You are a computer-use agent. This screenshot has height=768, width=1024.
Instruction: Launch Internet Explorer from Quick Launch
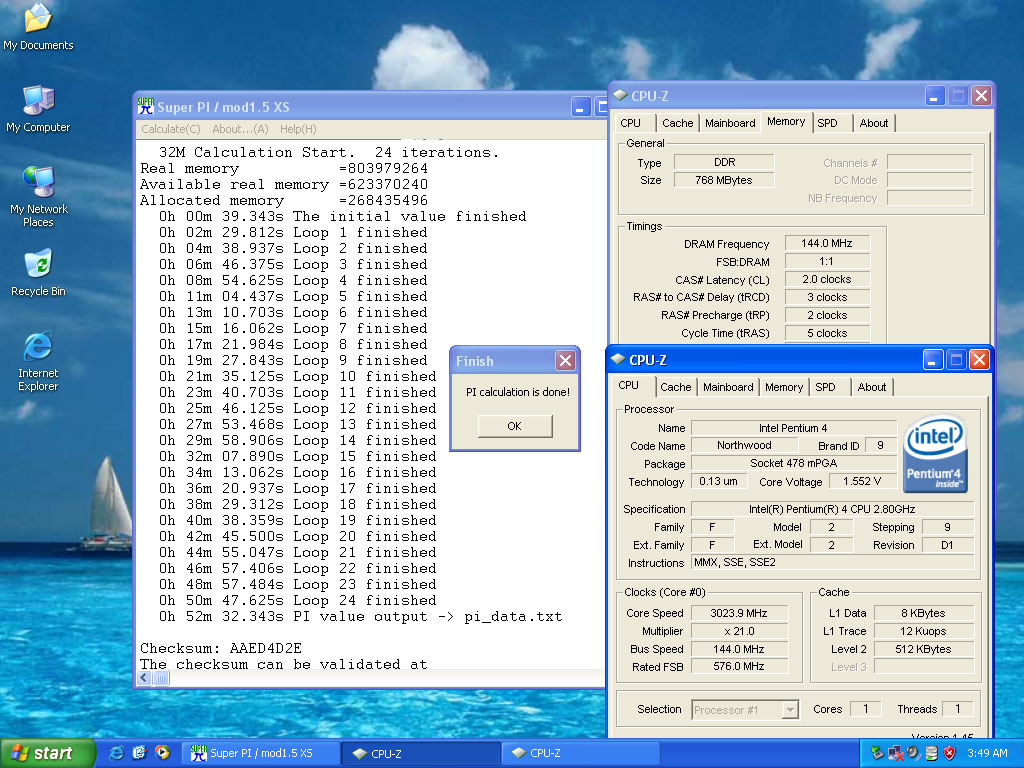(x=117, y=753)
